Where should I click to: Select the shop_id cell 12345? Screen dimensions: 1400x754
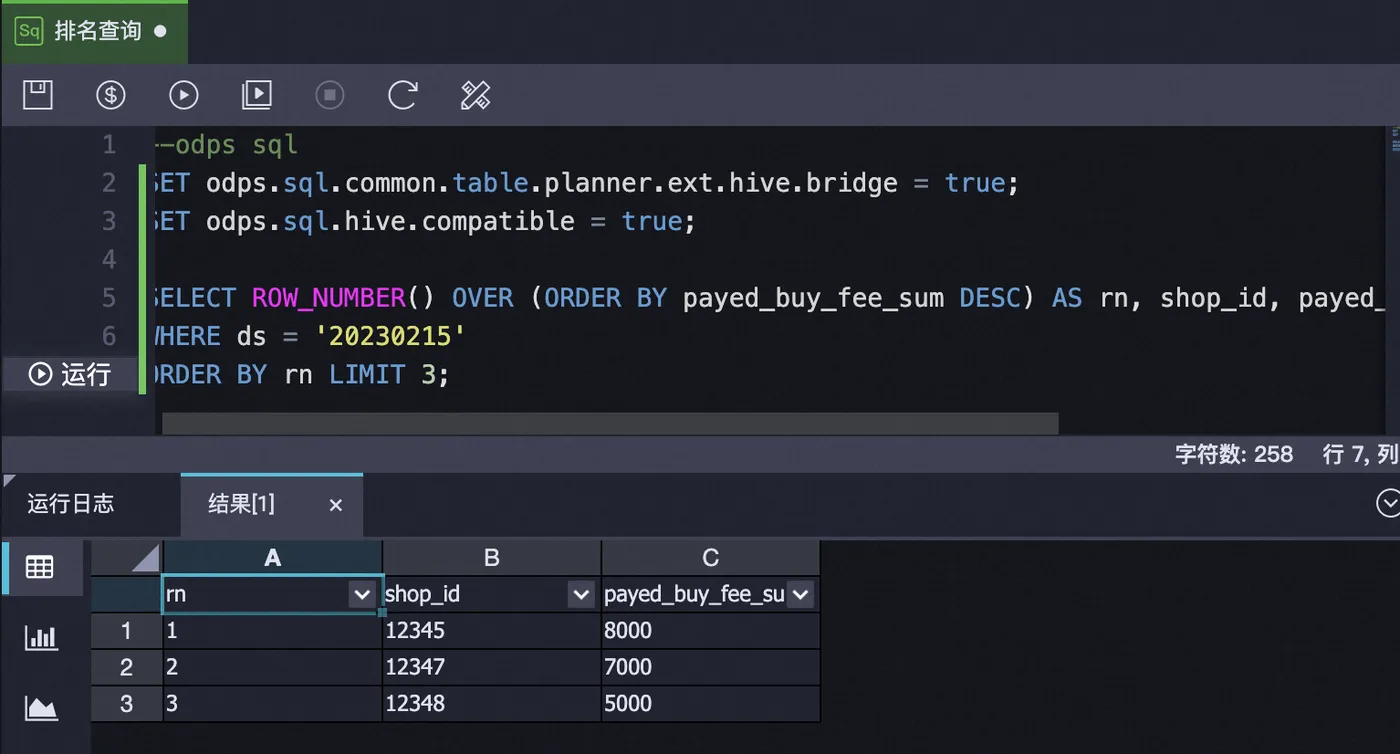click(x=492, y=631)
